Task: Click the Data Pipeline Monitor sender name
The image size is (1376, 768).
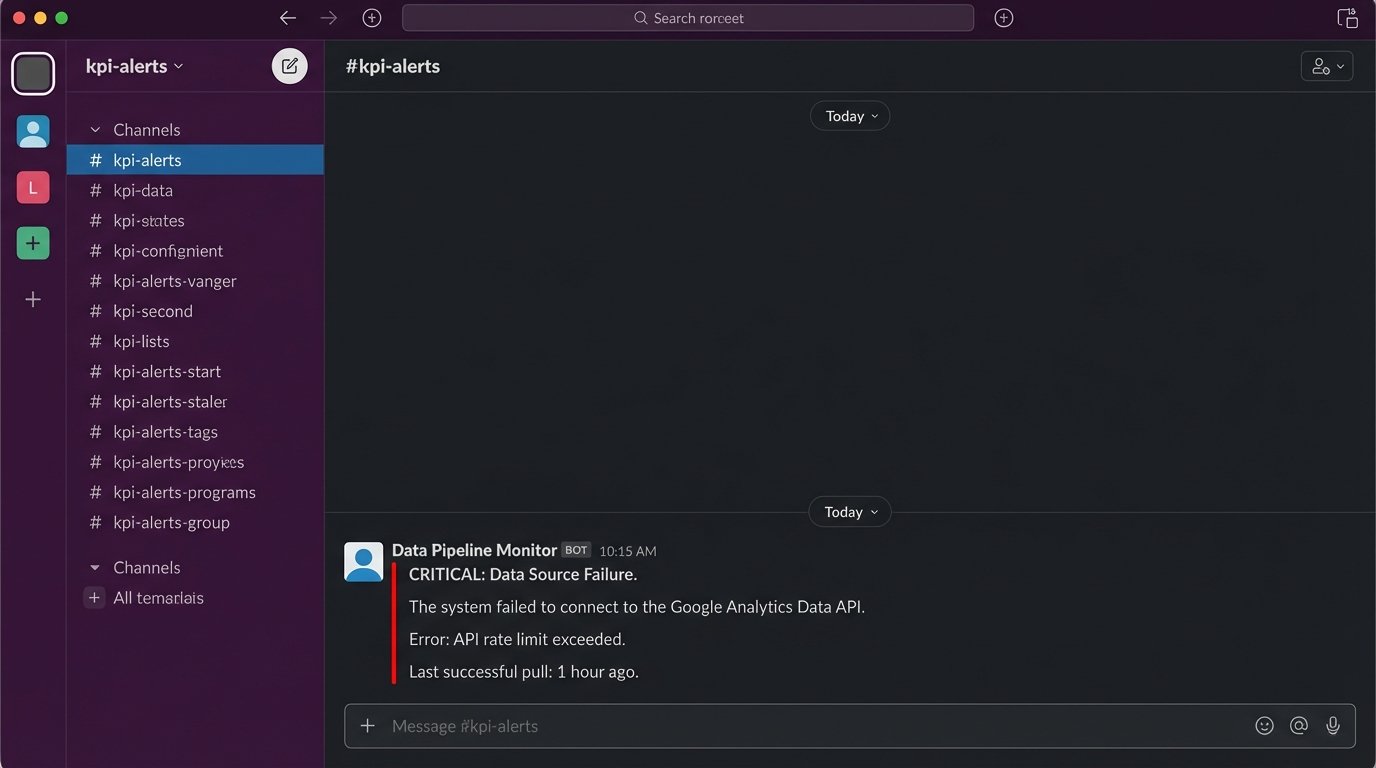Action: coord(474,550)
